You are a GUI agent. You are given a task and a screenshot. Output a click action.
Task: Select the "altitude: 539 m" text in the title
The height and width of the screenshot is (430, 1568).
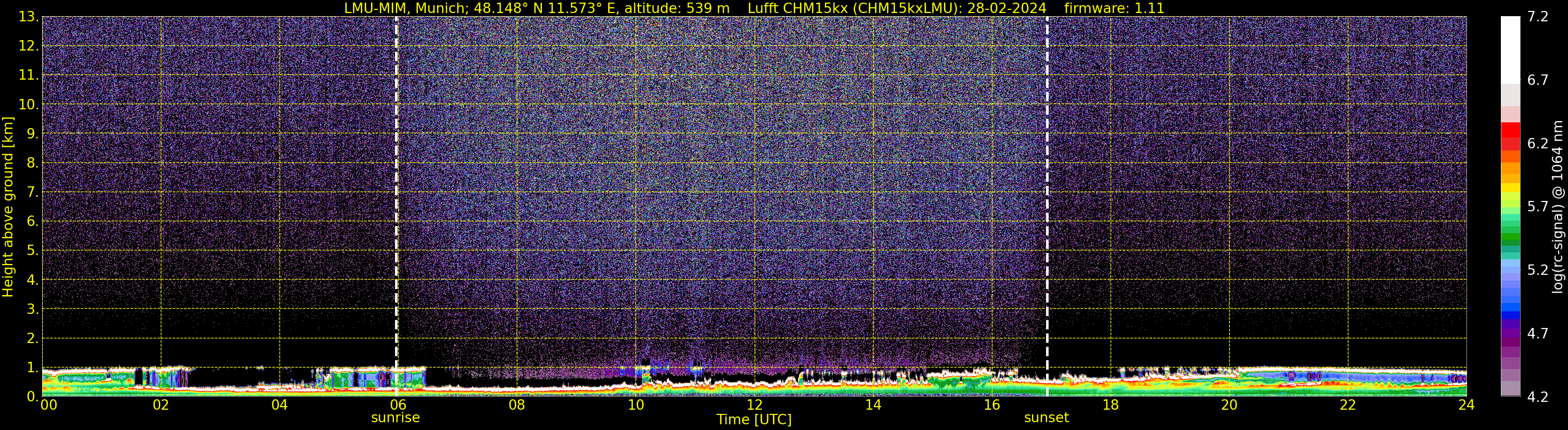click(x=677, y=8)
